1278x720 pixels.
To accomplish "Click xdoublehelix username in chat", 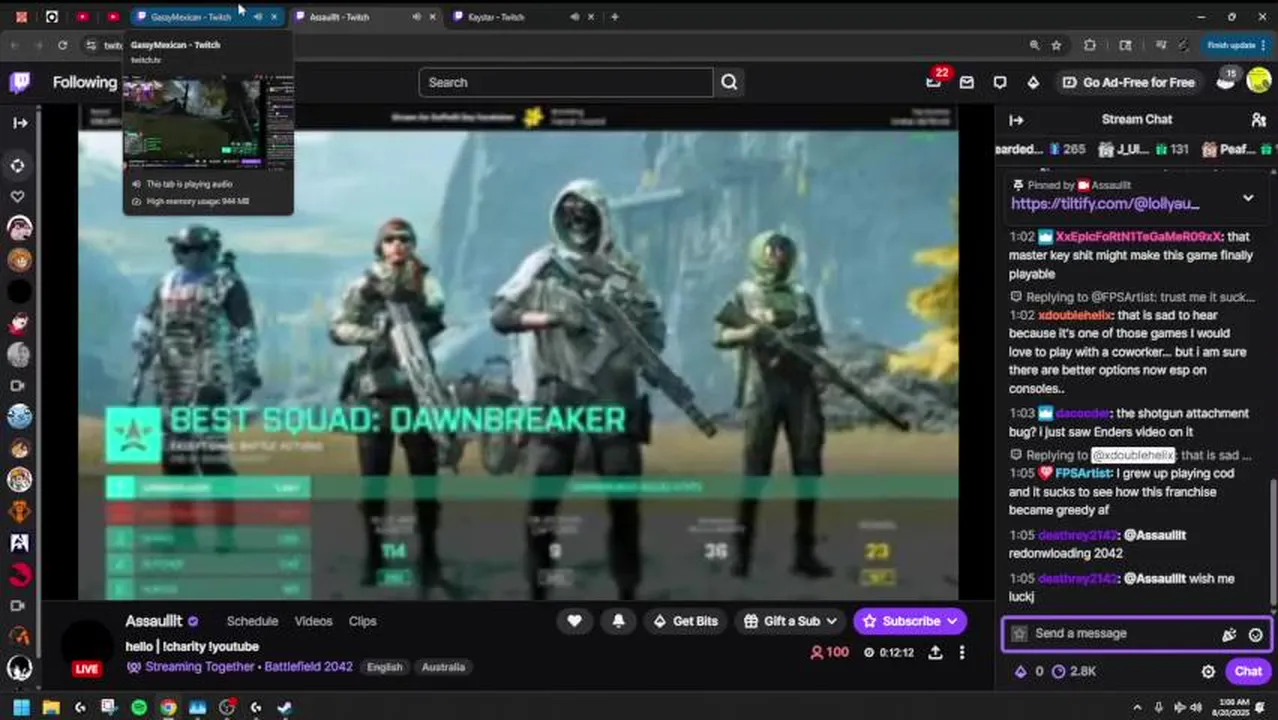I will [x=1075, y=315].
